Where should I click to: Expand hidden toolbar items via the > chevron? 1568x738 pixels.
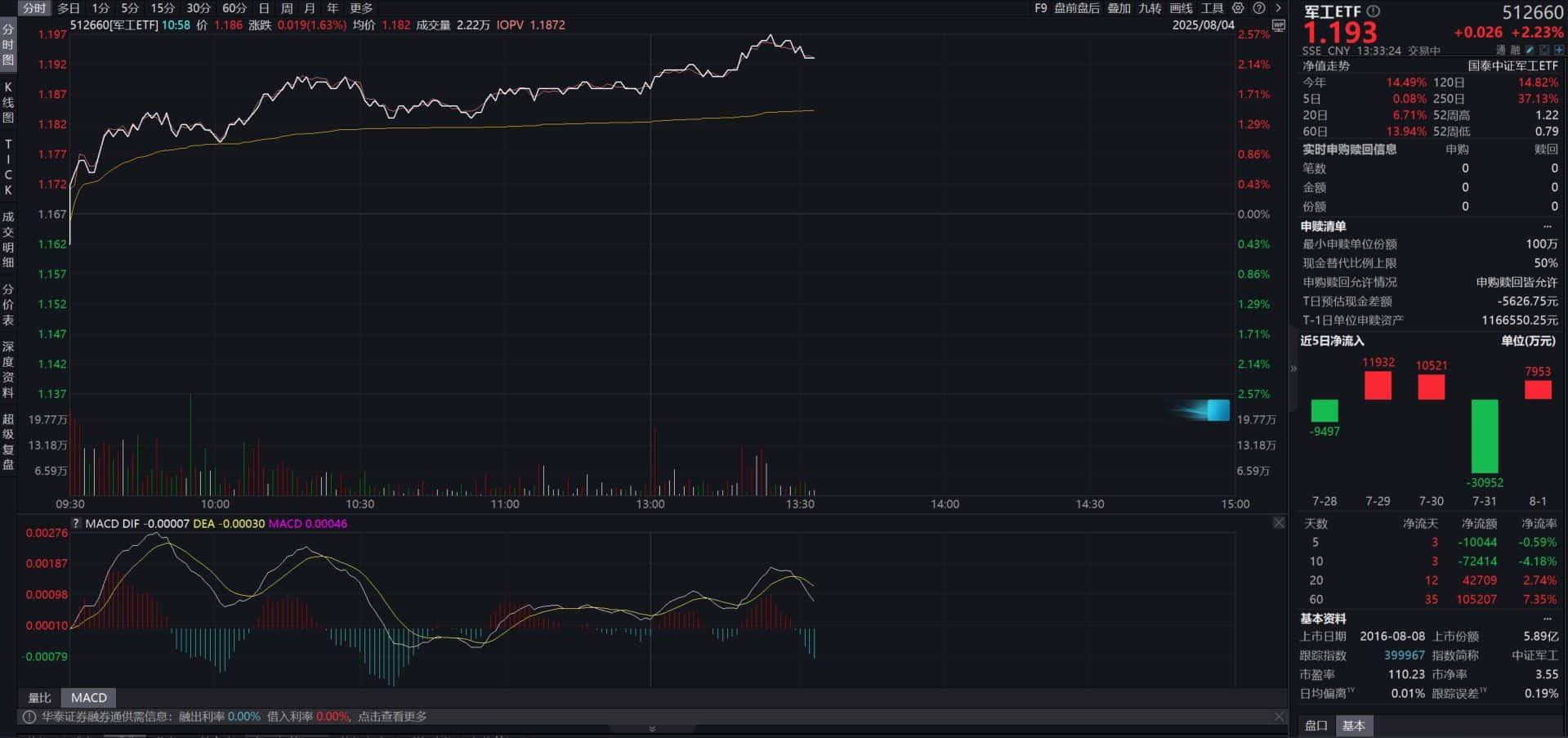pyautogui.click(x=1278, y=8)
